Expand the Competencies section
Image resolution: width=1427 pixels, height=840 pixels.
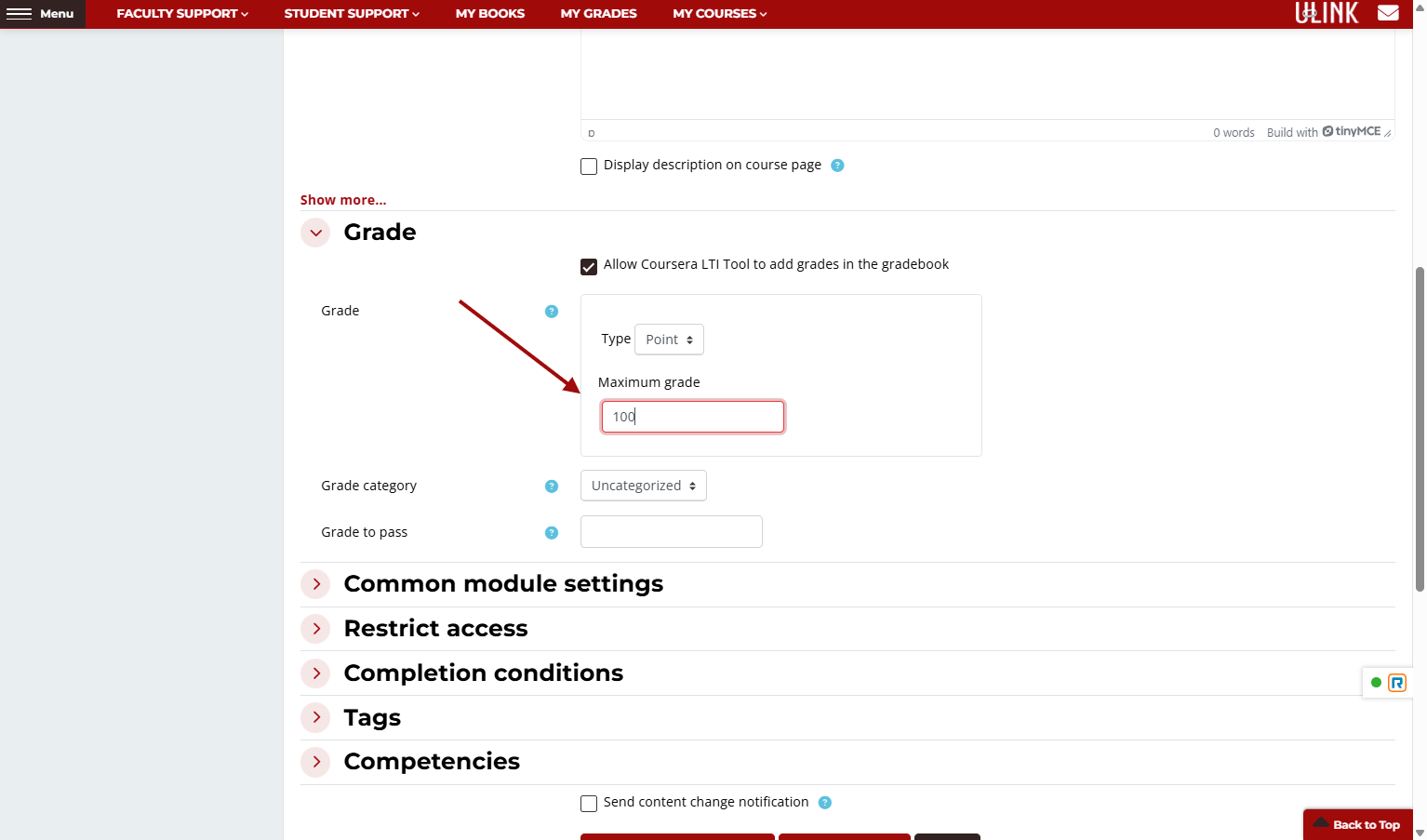pos(316,762)
